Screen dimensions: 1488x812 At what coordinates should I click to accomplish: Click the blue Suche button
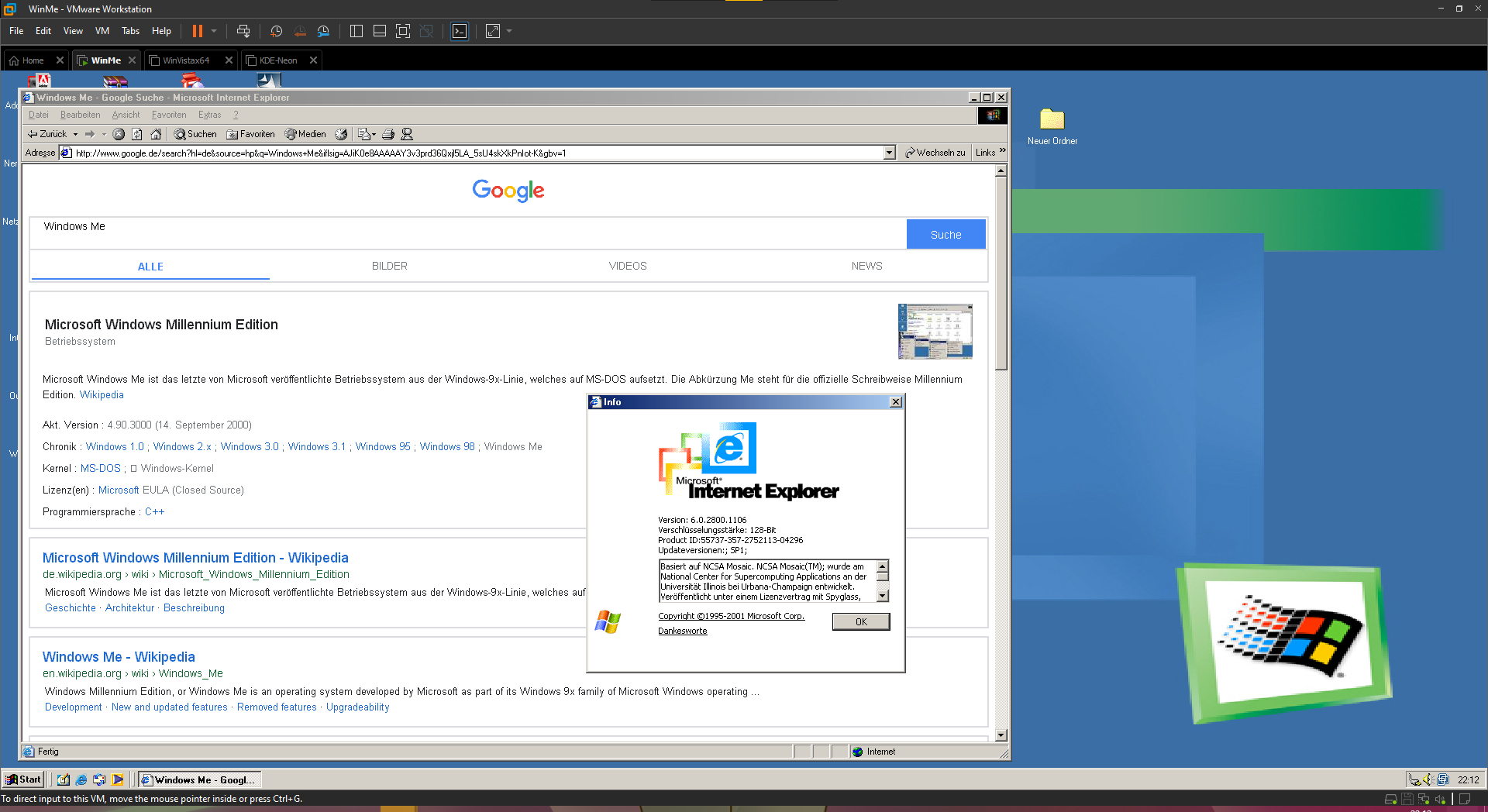tap(946, 234)
